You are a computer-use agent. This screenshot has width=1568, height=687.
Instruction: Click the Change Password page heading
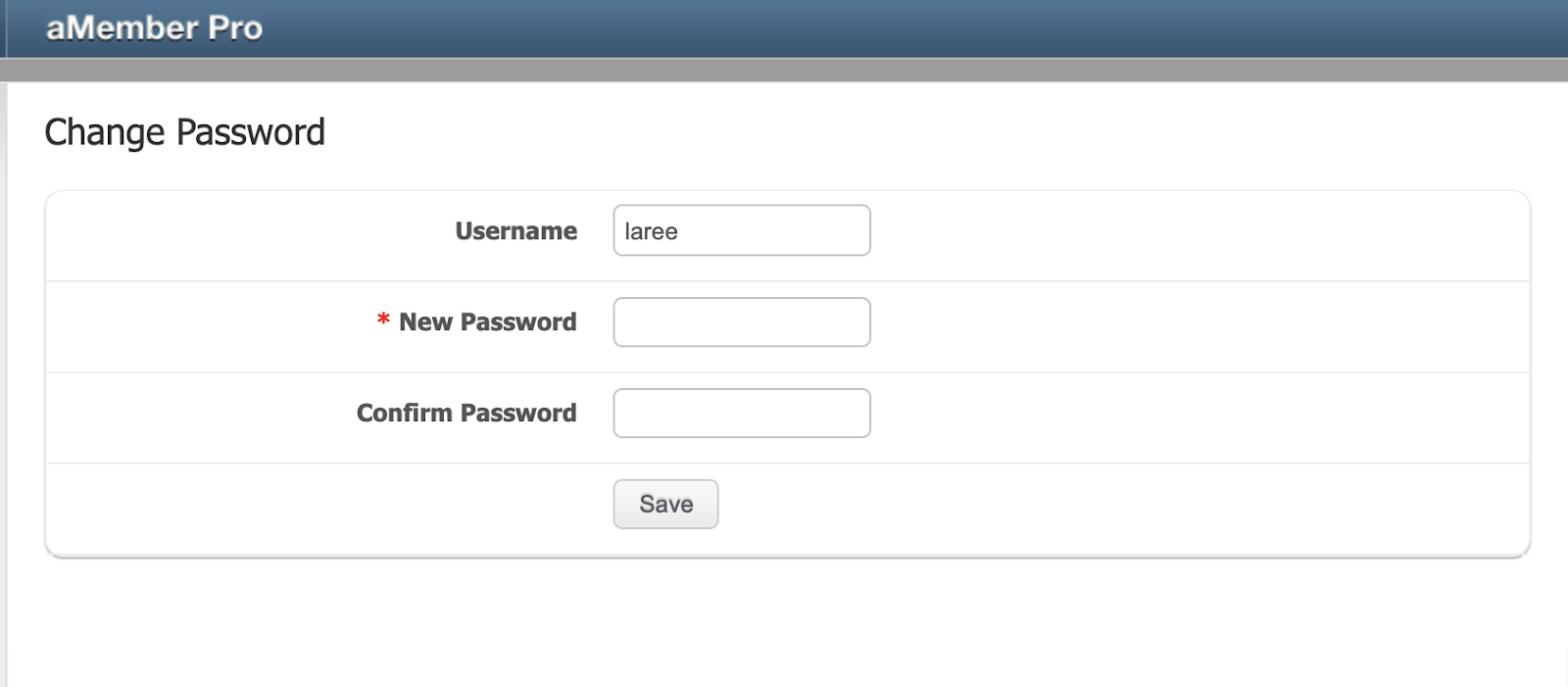[x=184, y=132]
